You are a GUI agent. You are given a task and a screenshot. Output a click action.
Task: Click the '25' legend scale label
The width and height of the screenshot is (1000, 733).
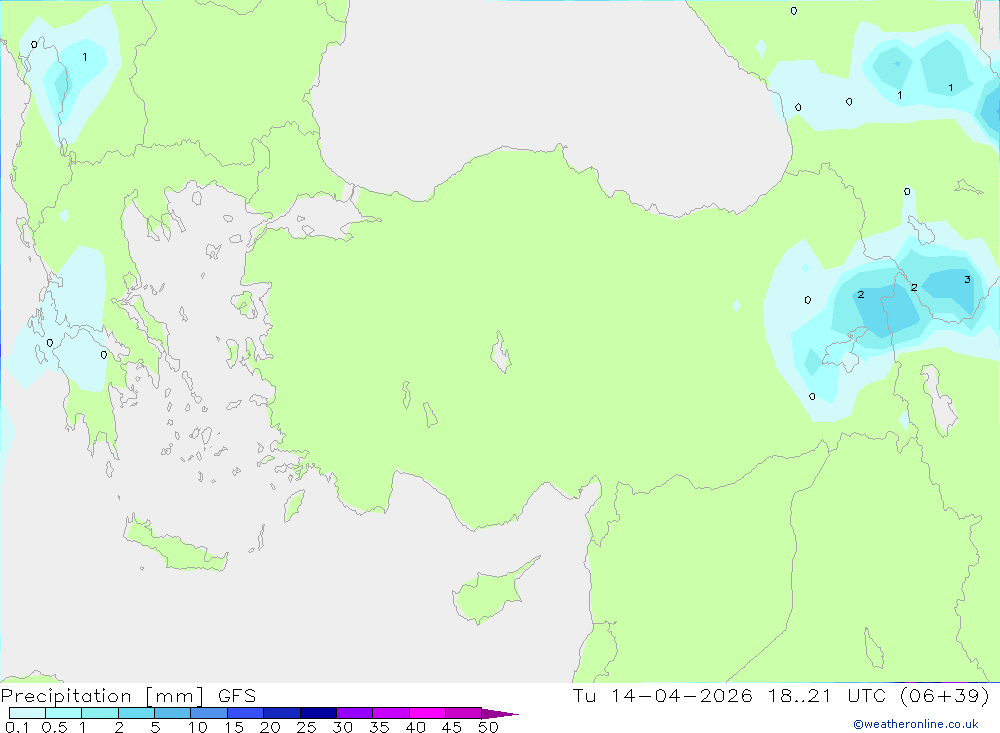[306, 727]
